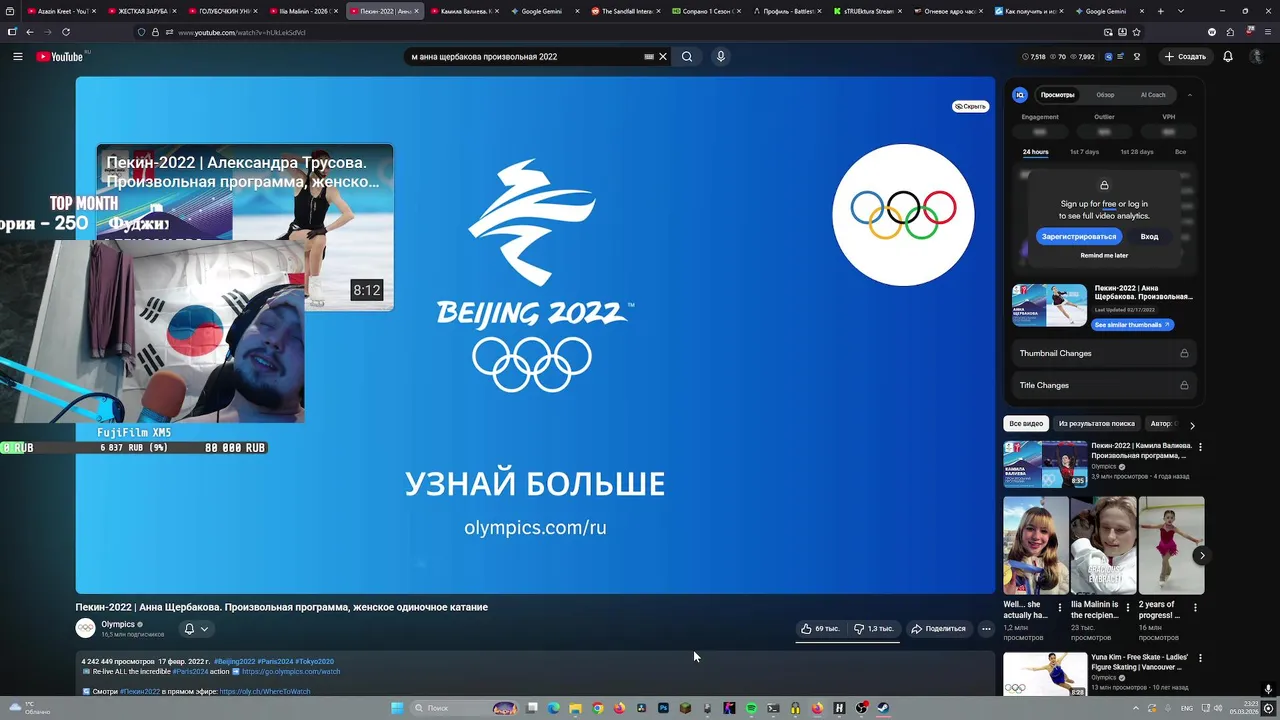Open the Камила Валиева sidebar video thumbnail
This screenshot has width=1280, height=720.
point(1045,463)
